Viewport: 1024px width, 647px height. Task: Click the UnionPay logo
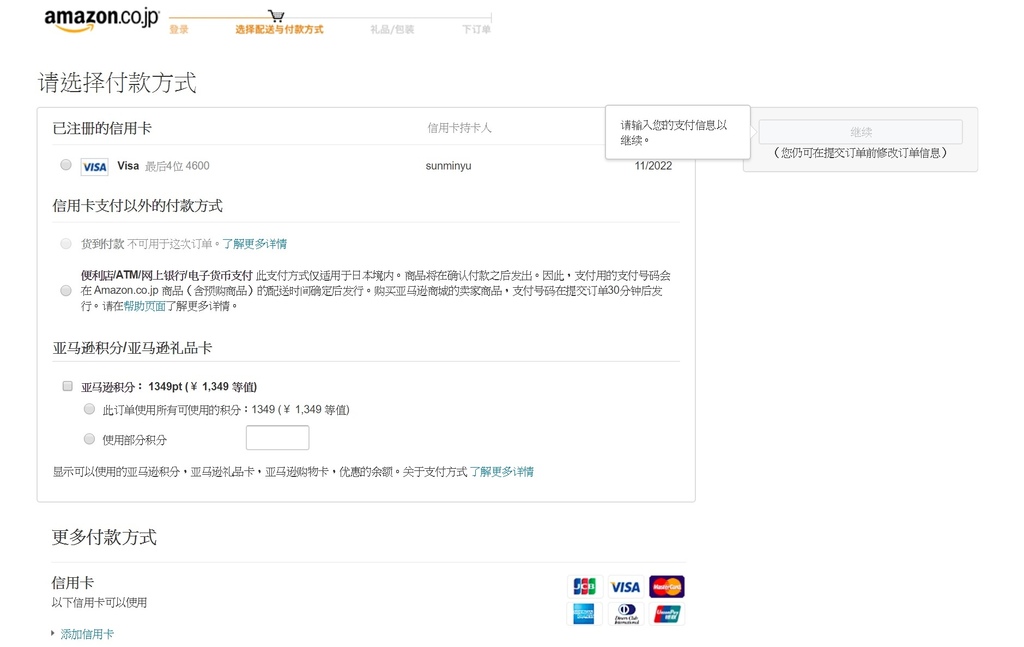click(666, 614)
